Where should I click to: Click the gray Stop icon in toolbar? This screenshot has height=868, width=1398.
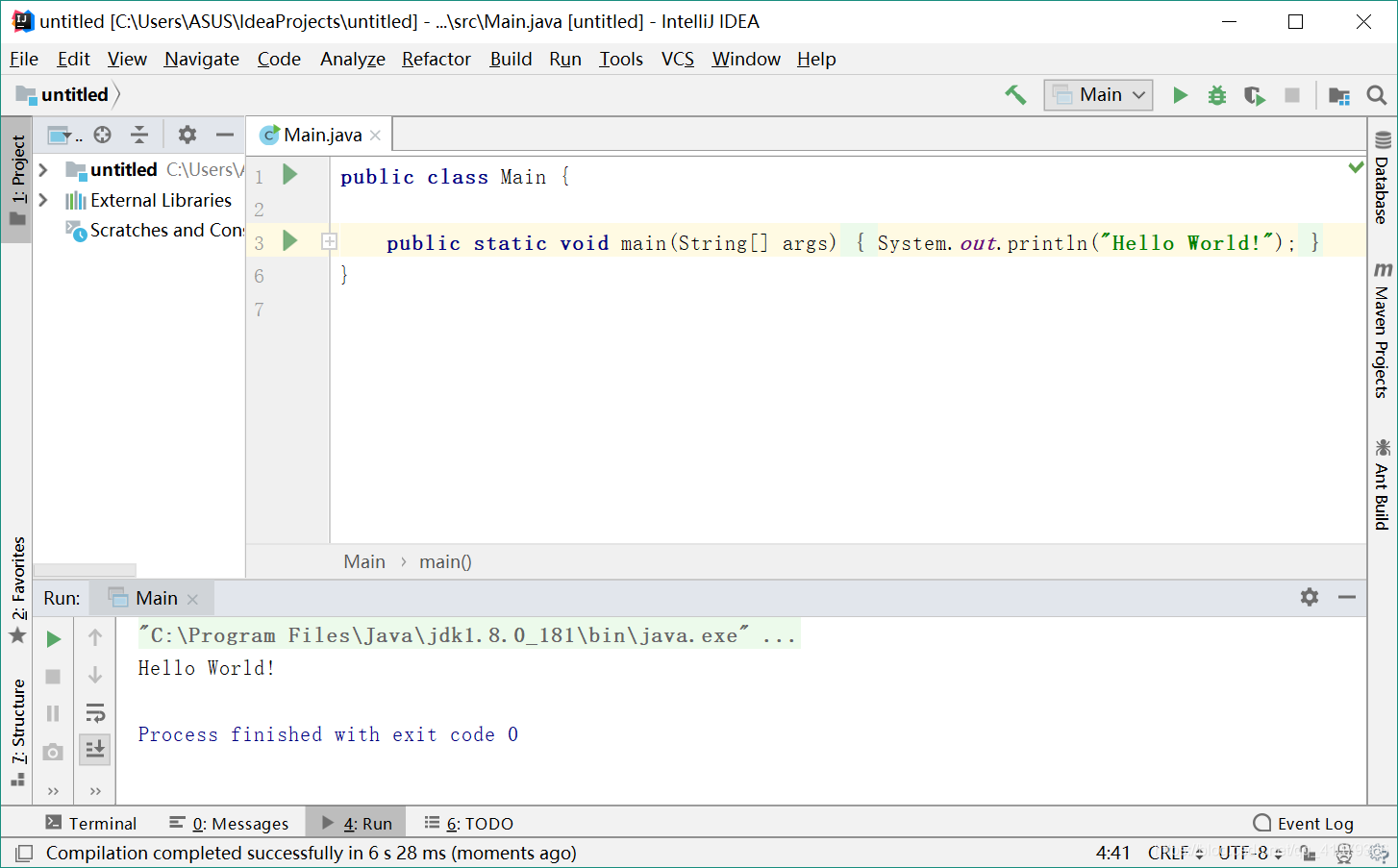coord(1292,95)
